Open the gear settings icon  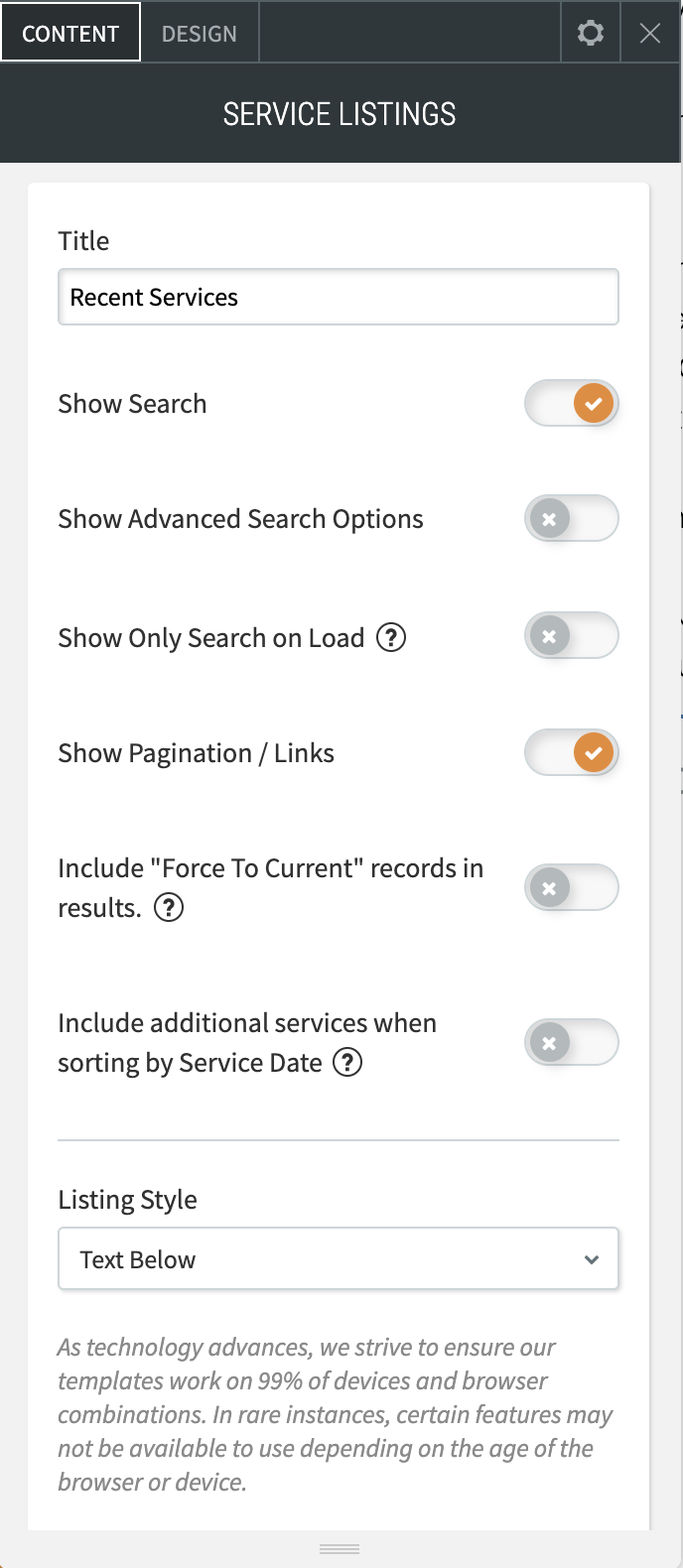pos(591,33)
